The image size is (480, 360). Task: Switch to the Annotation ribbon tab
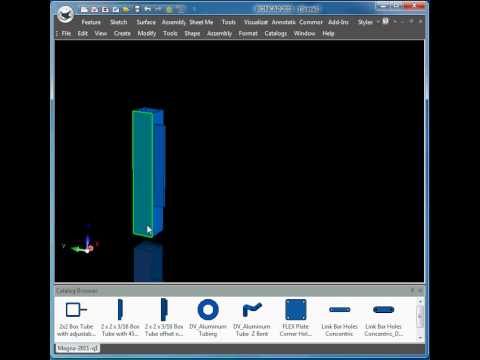[x=283, y=22]
